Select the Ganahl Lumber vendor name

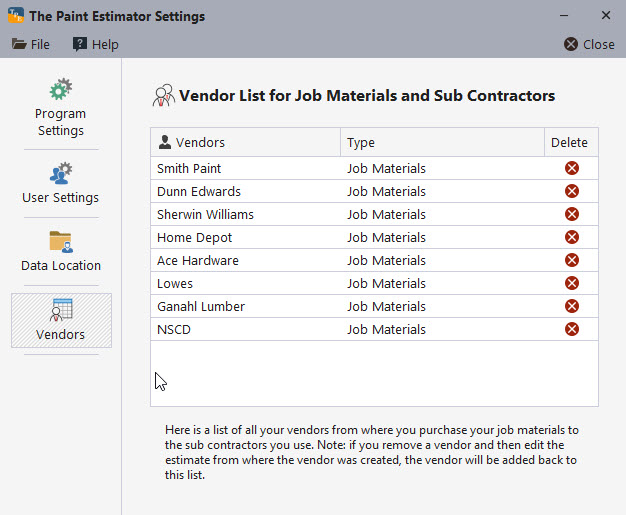click(x=201, y=307)
